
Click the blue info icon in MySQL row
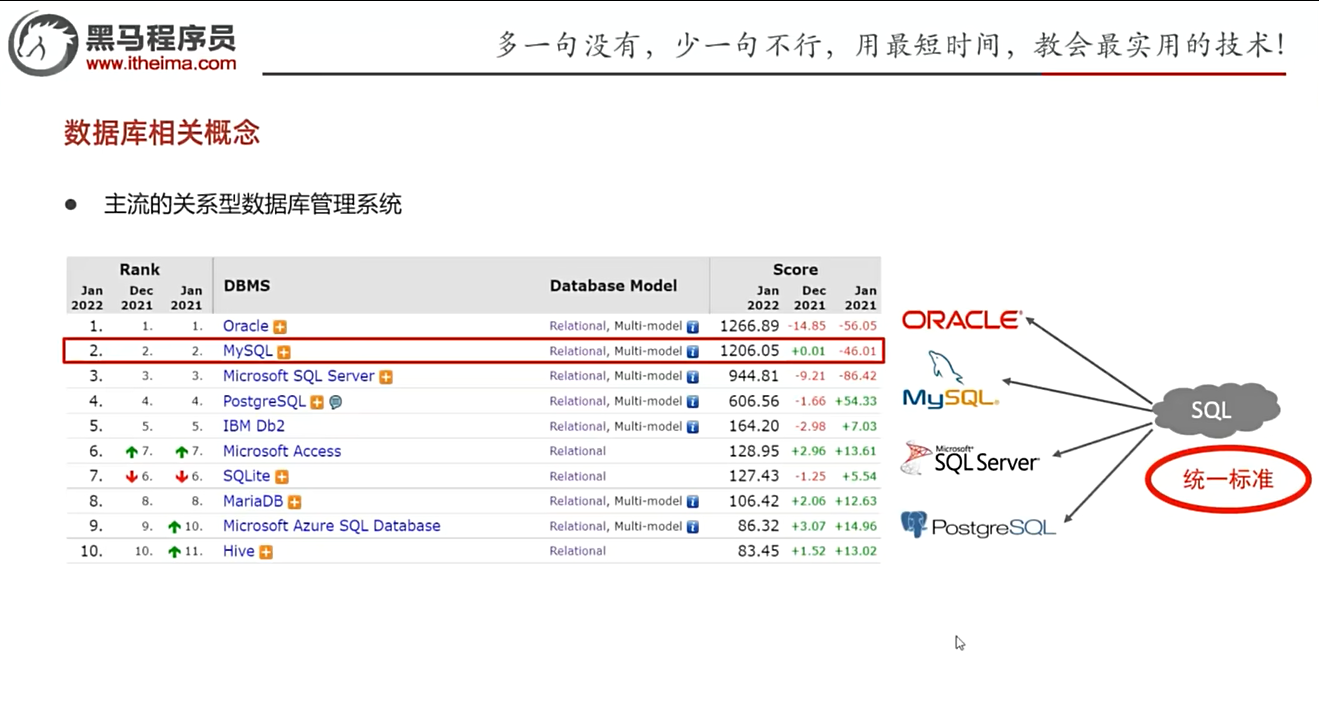692,352
